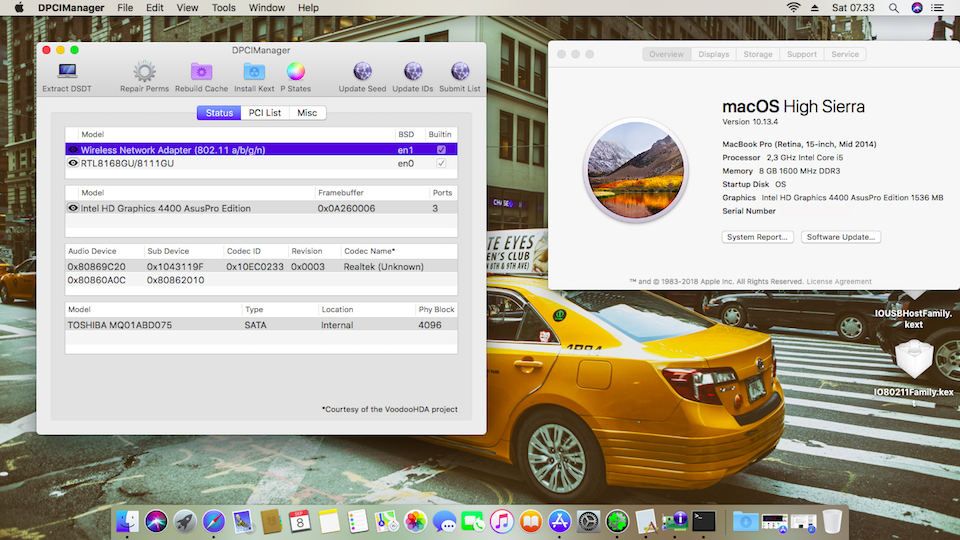Screen dimensions: 960x540
Task: Open Spotlight search from the menu bar
Action: [893, 8]
